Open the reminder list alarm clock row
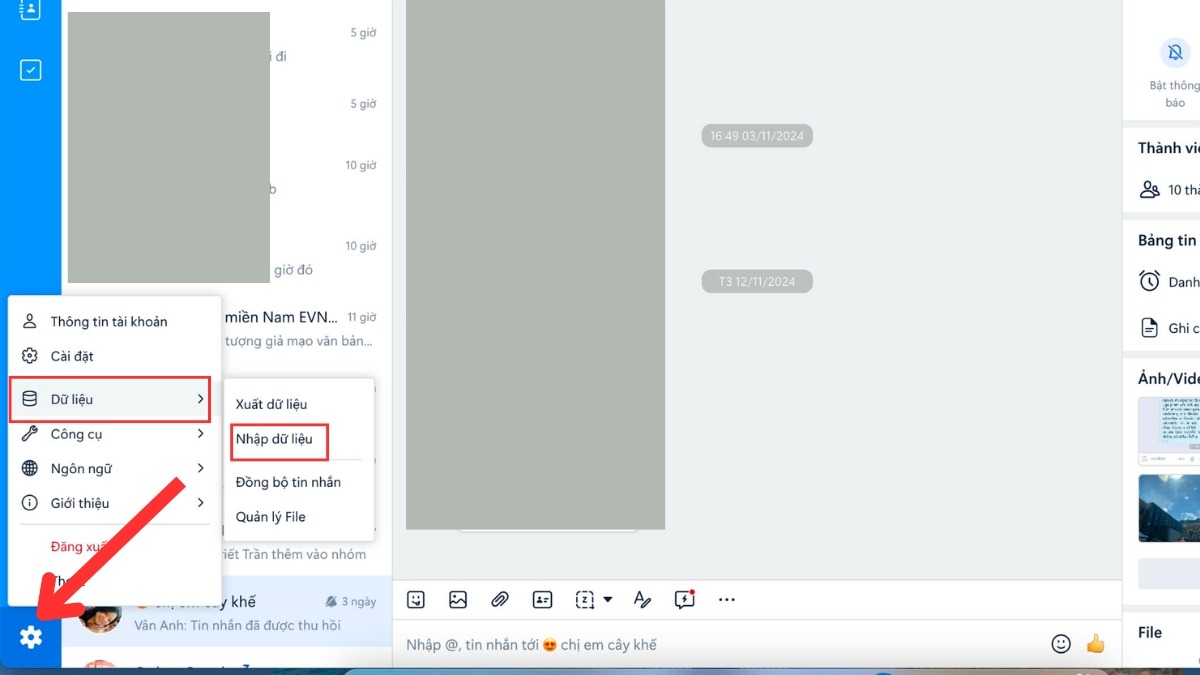The image size is (1200, 675). coord(1168,282)
